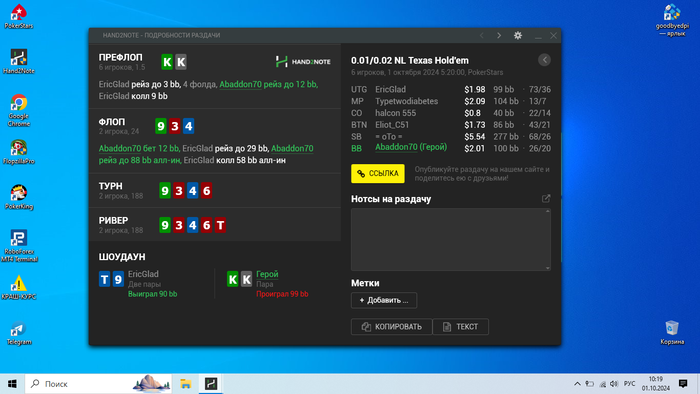Click Hand2Note taskbar icon
The height and width of the screenshot is (394, 700).
211,384
